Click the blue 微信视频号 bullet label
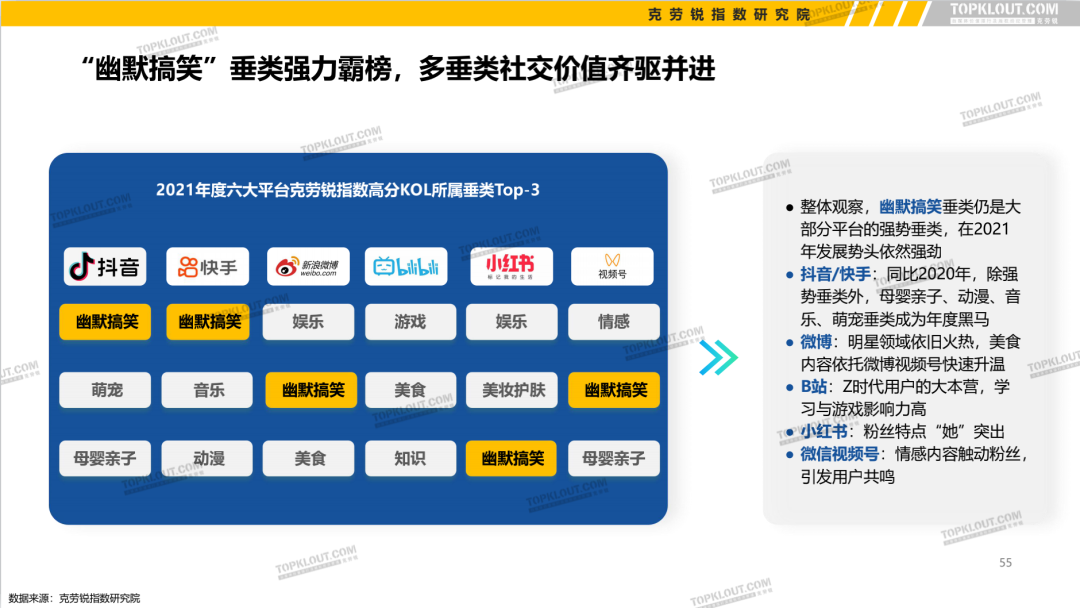This screenshot has height=608, width=1080. point(840,454)
